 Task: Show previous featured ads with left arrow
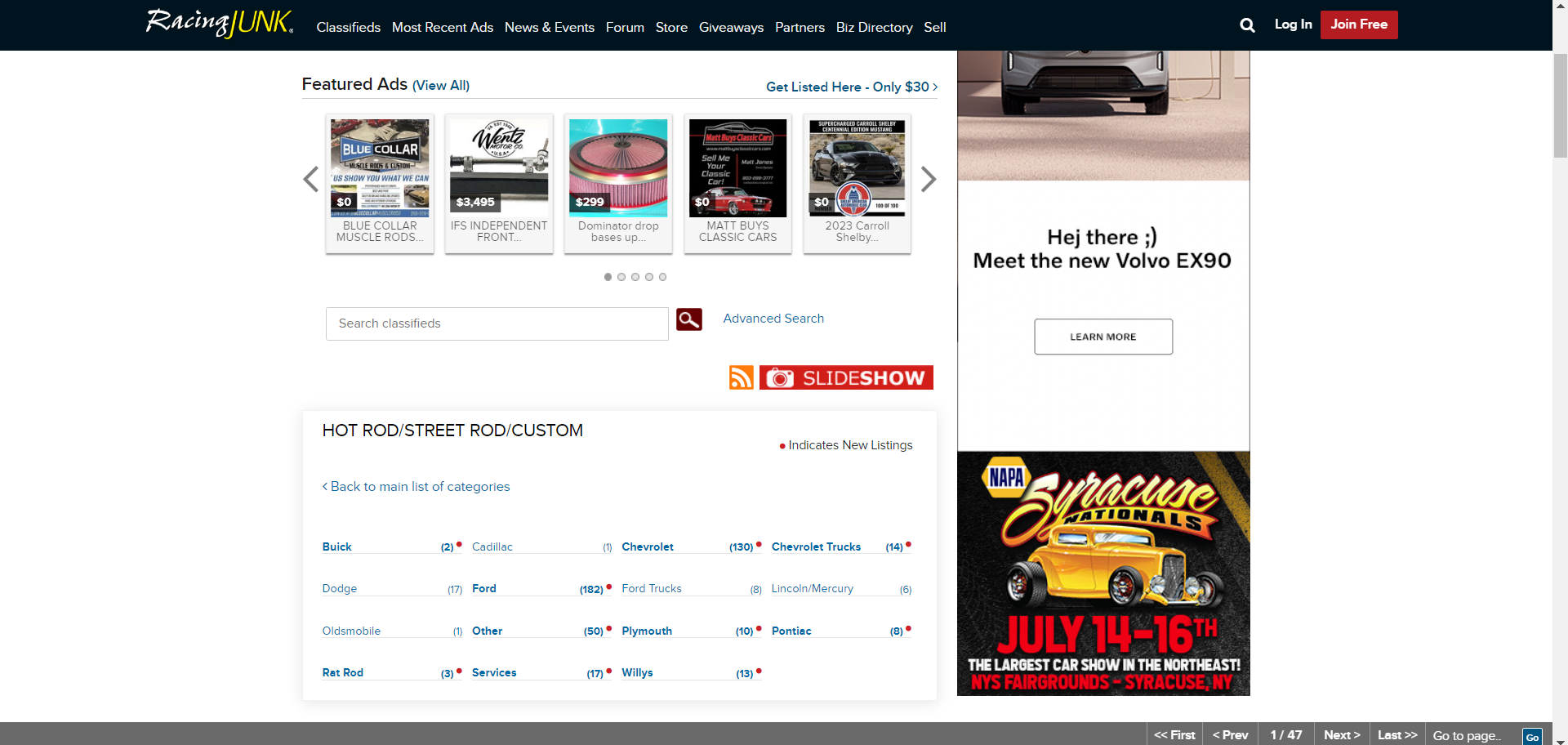tap(310, 179)
